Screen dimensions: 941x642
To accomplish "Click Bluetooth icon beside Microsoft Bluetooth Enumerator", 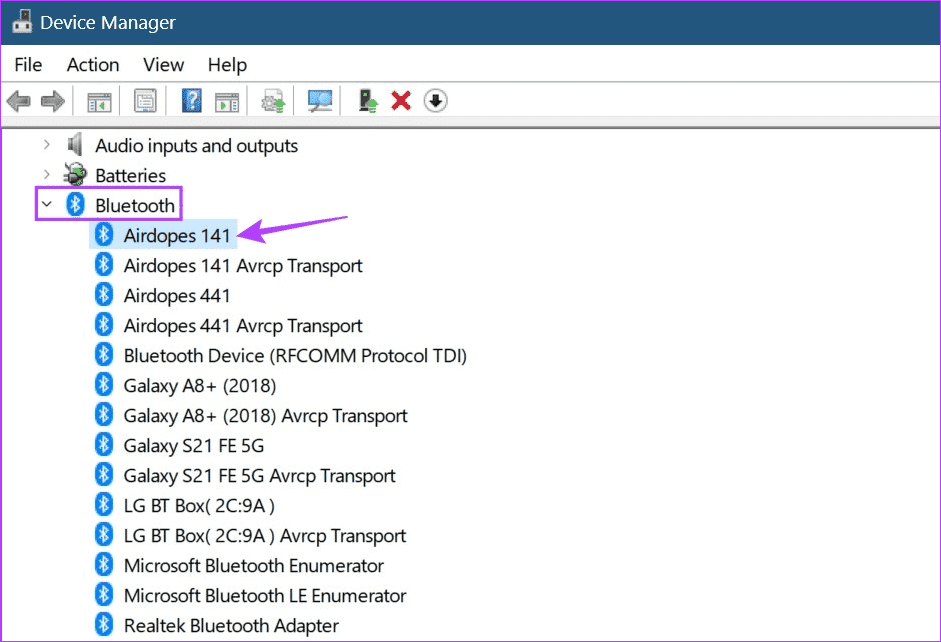I will point(104,565).
